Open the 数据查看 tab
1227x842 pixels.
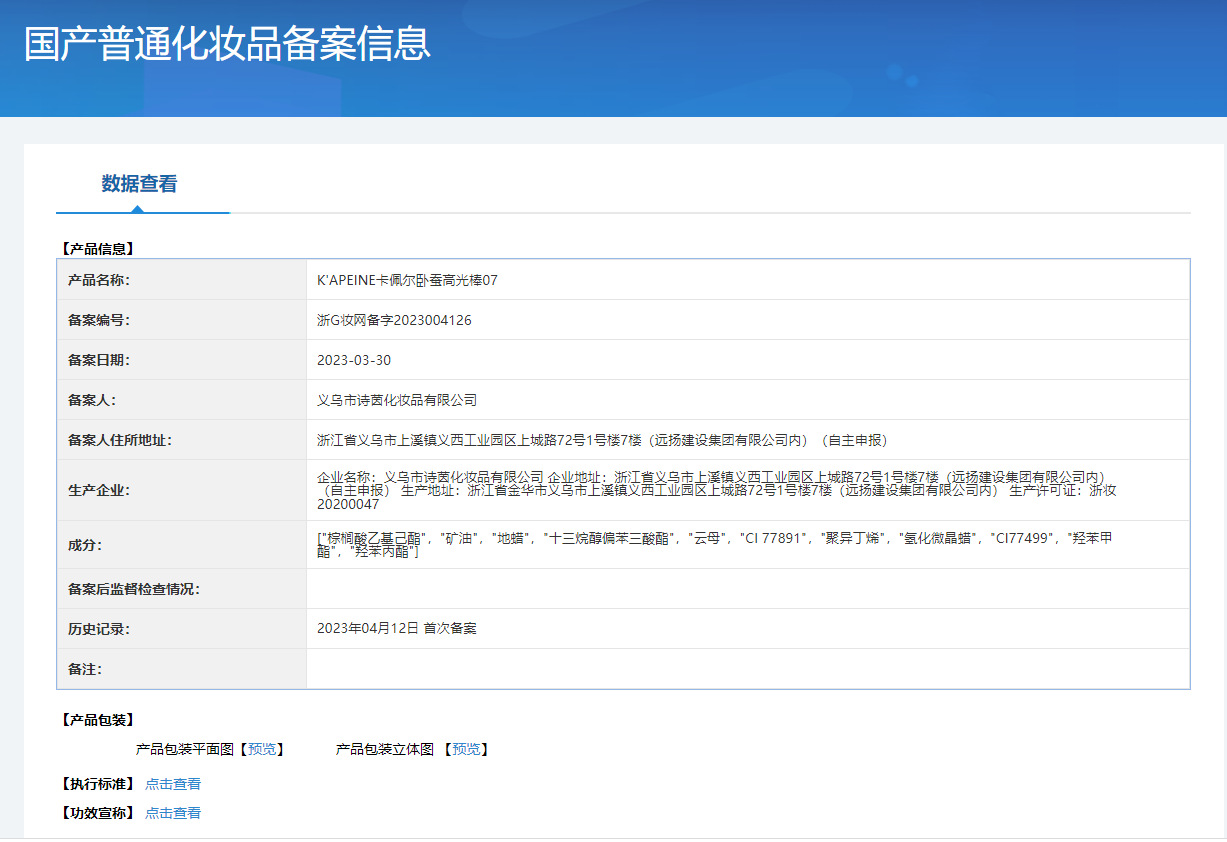pos(139,184)
